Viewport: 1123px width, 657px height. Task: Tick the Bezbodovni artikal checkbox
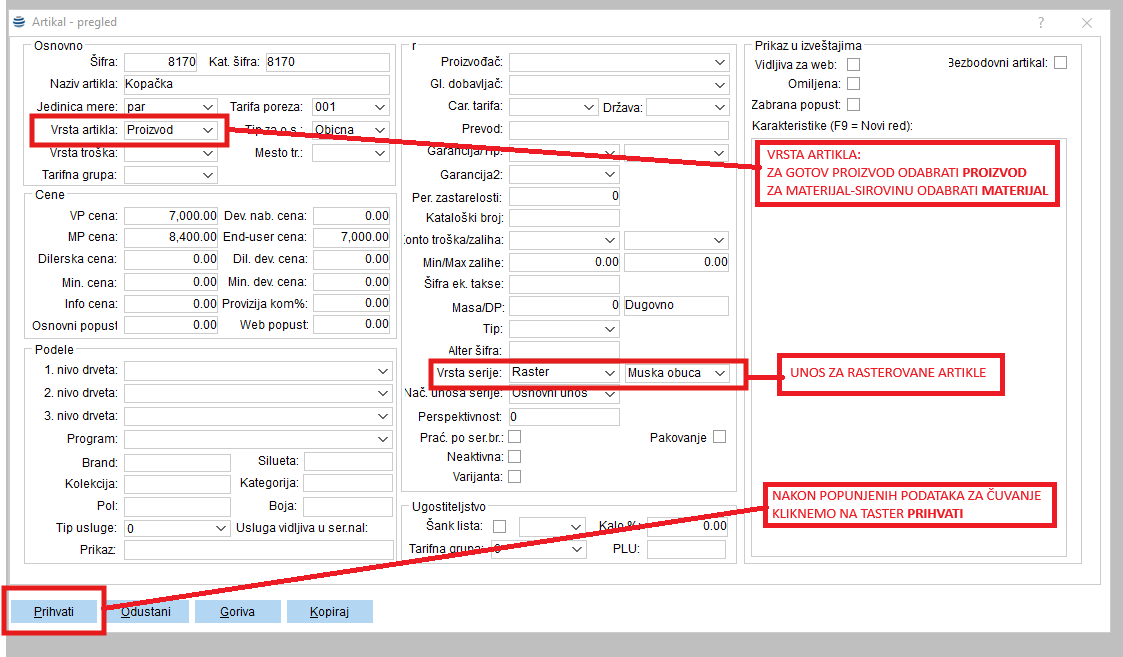1060,63
